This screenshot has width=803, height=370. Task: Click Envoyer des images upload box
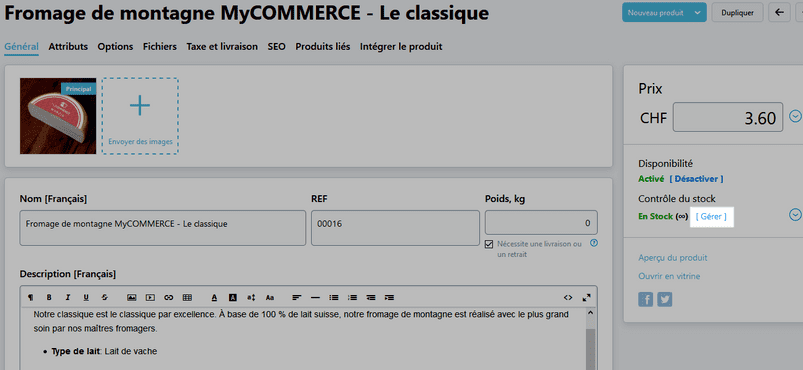140,116
